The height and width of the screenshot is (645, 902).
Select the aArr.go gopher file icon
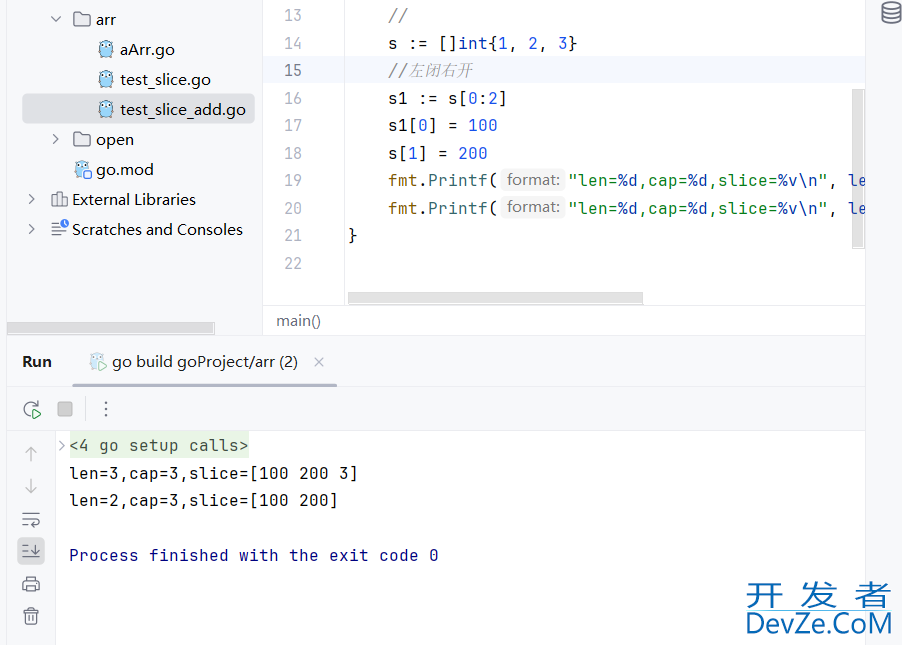point(106,49)
